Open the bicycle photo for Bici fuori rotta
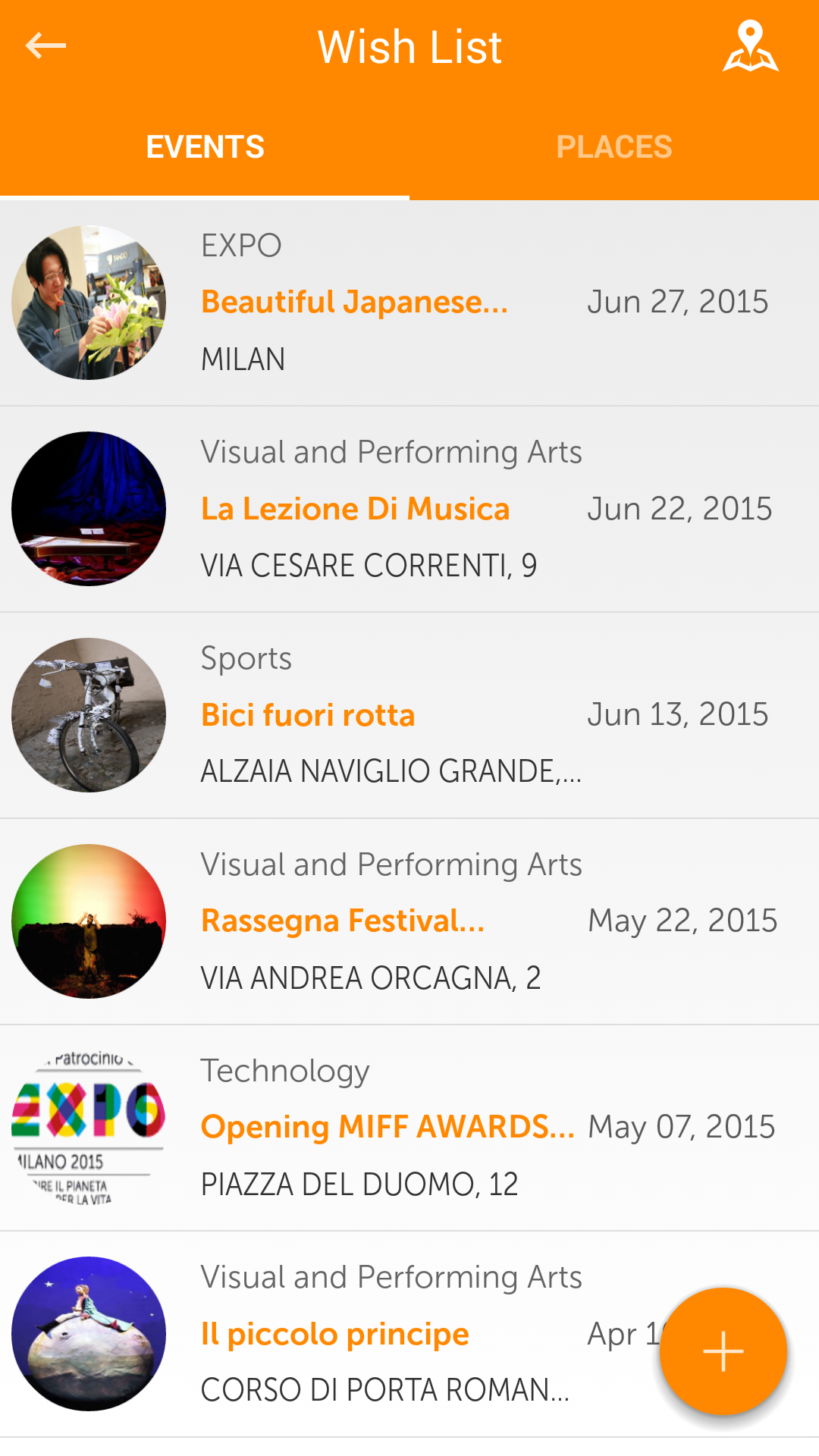 tap(89, 715)
